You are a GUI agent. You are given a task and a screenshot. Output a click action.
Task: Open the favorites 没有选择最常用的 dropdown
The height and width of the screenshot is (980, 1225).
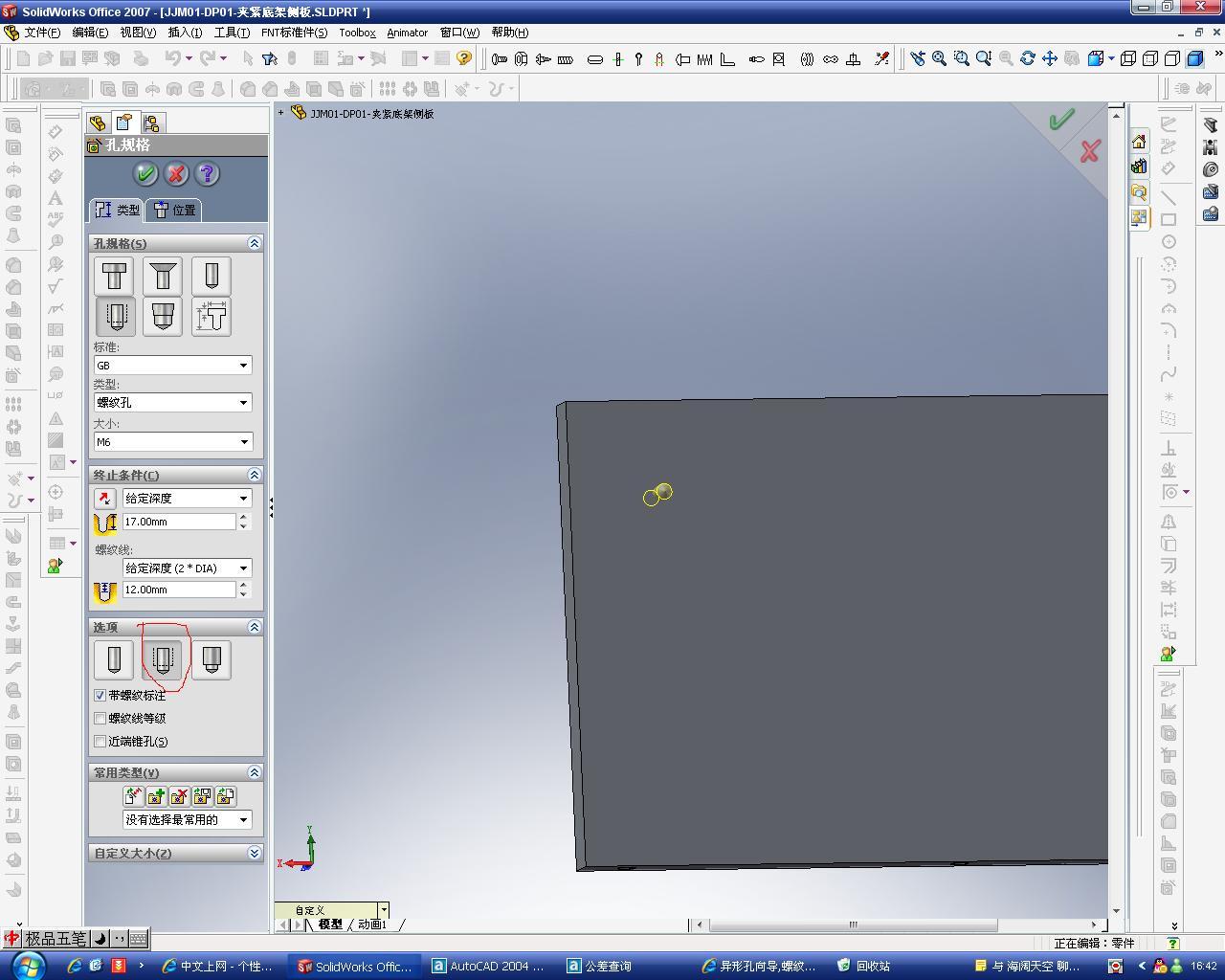pos(188,819)
